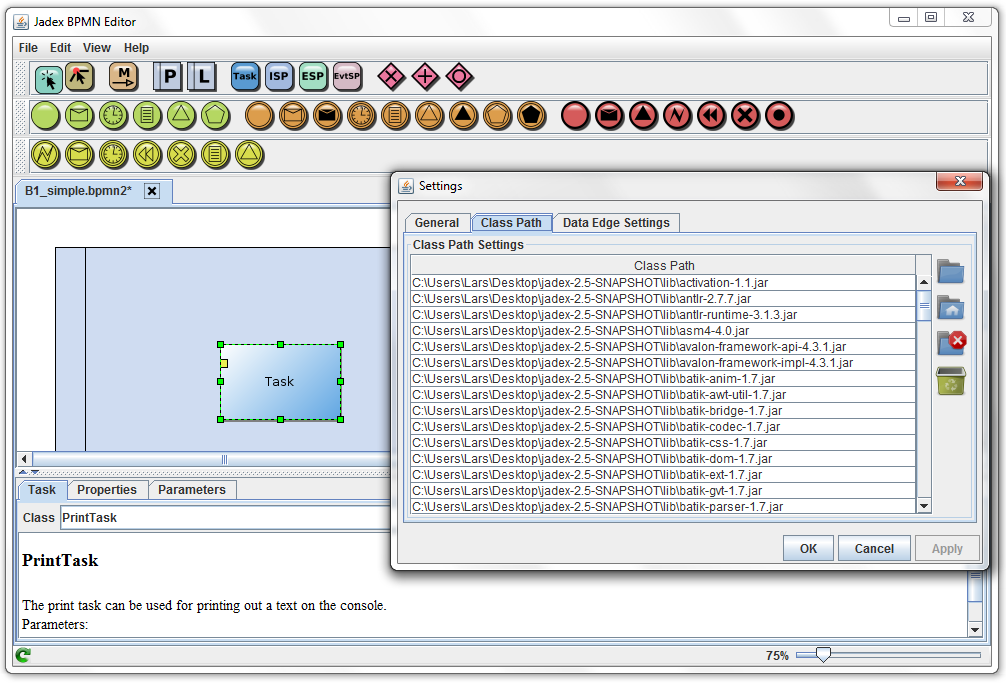Screen dimensions: 1006x683
Task: Add a folder to the class path
Action: point(950,271)
